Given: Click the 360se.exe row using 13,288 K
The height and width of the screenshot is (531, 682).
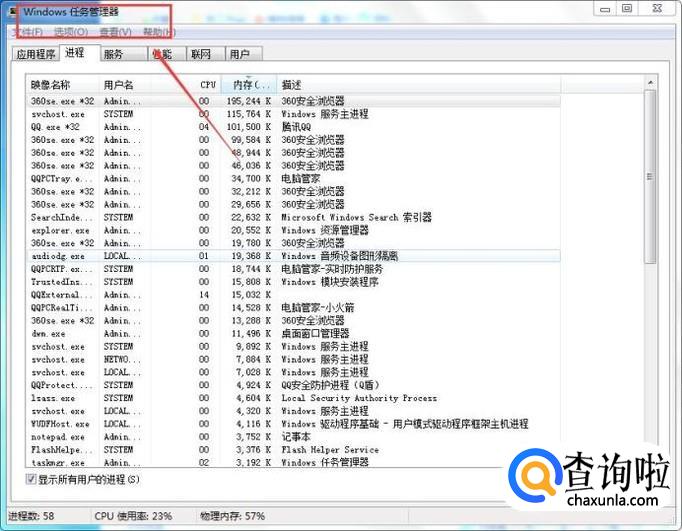Looking at the screenshot, I should [294, 321].
